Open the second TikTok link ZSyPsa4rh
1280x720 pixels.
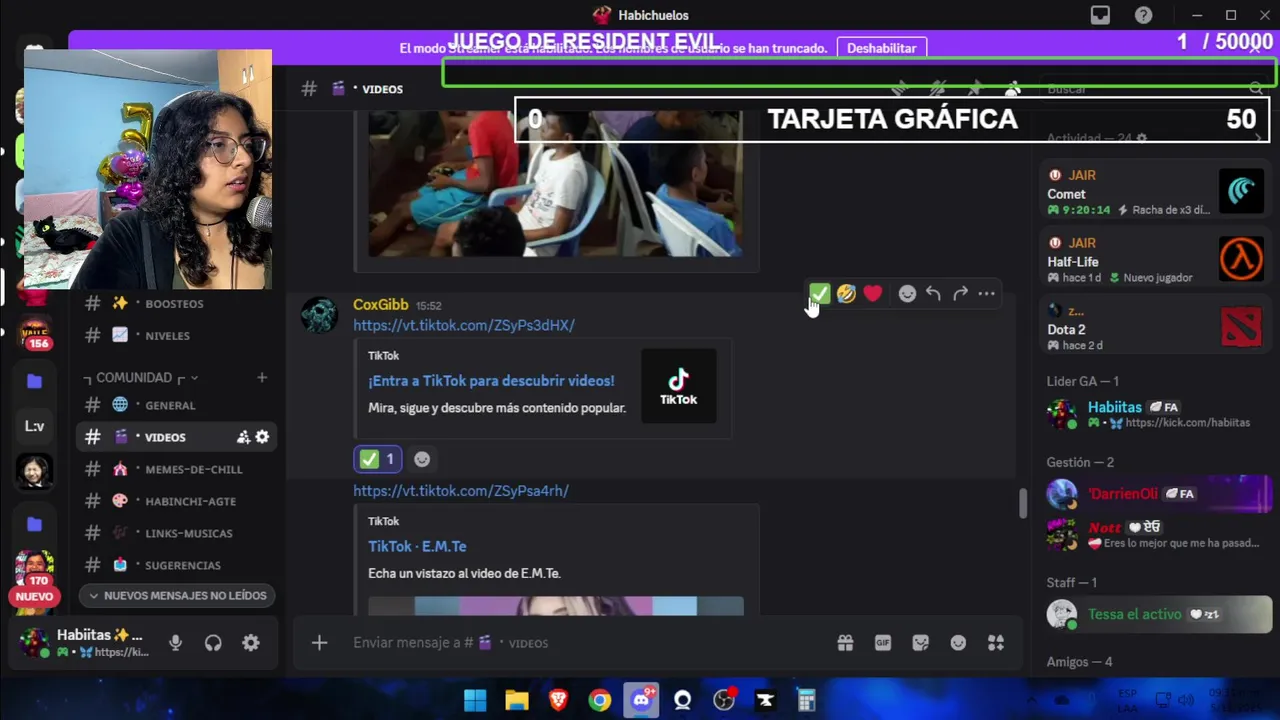[461, 491]
